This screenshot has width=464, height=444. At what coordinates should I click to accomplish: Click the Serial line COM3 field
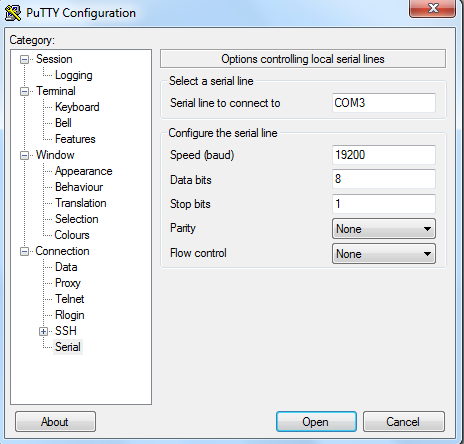pyautogui.click(x=384, y=103)
